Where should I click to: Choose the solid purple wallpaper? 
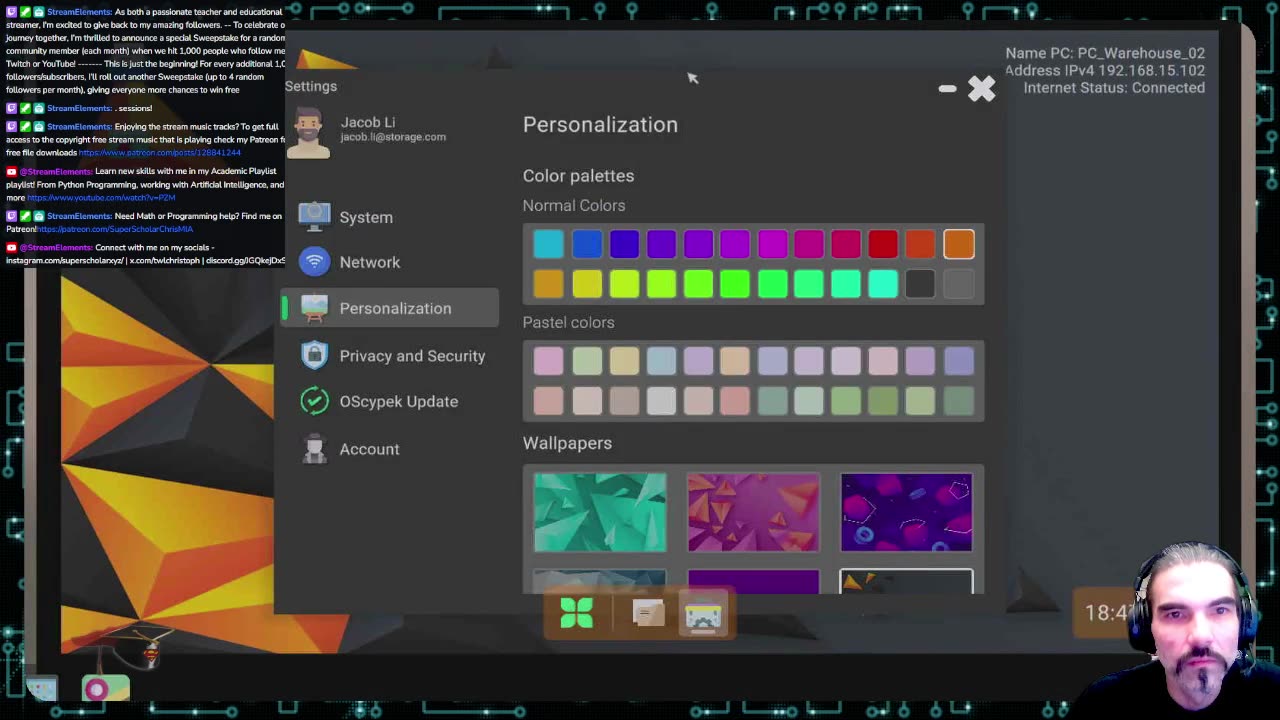pos(753,581)
